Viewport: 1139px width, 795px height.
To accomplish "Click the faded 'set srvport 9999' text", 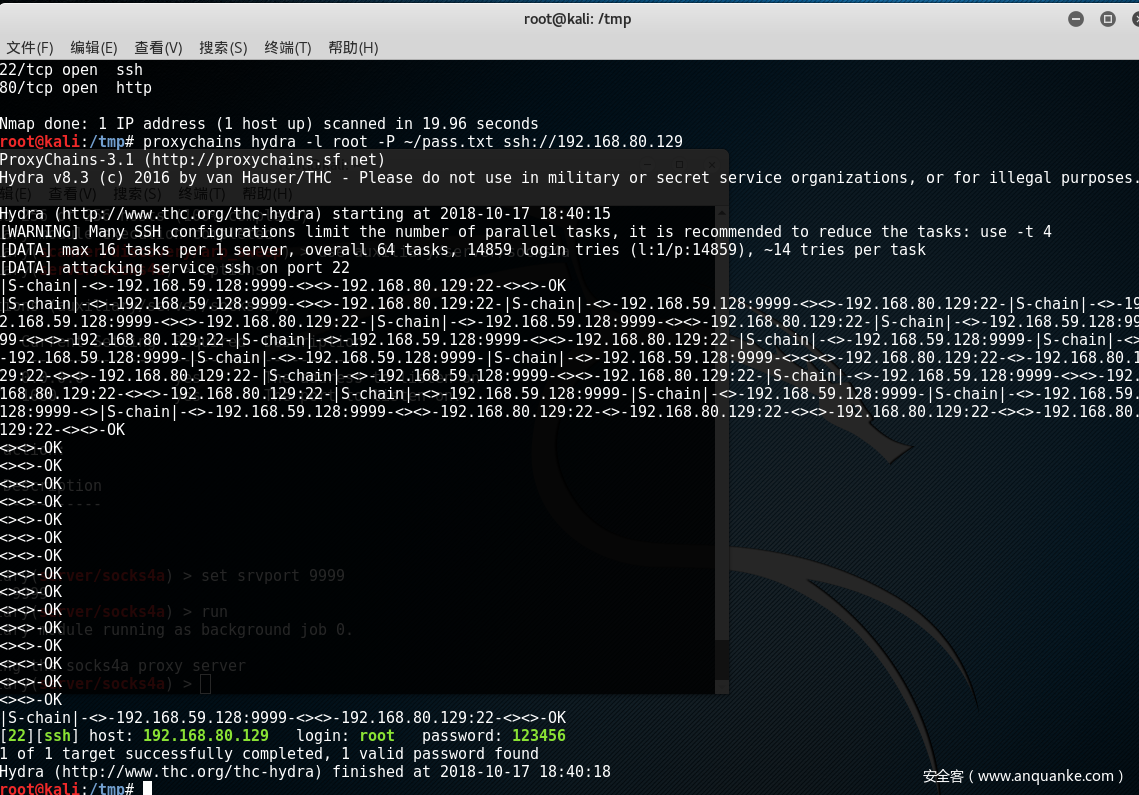I will coord(272,576).
